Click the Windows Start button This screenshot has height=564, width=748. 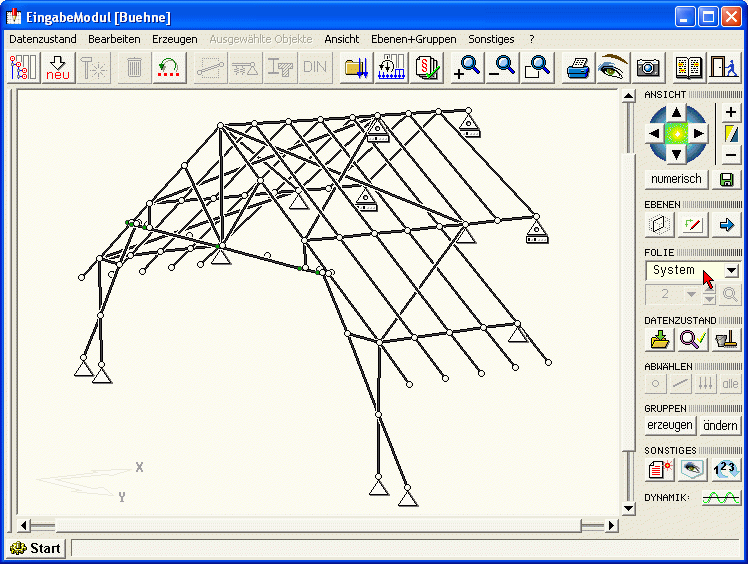(x=36, y=548)
